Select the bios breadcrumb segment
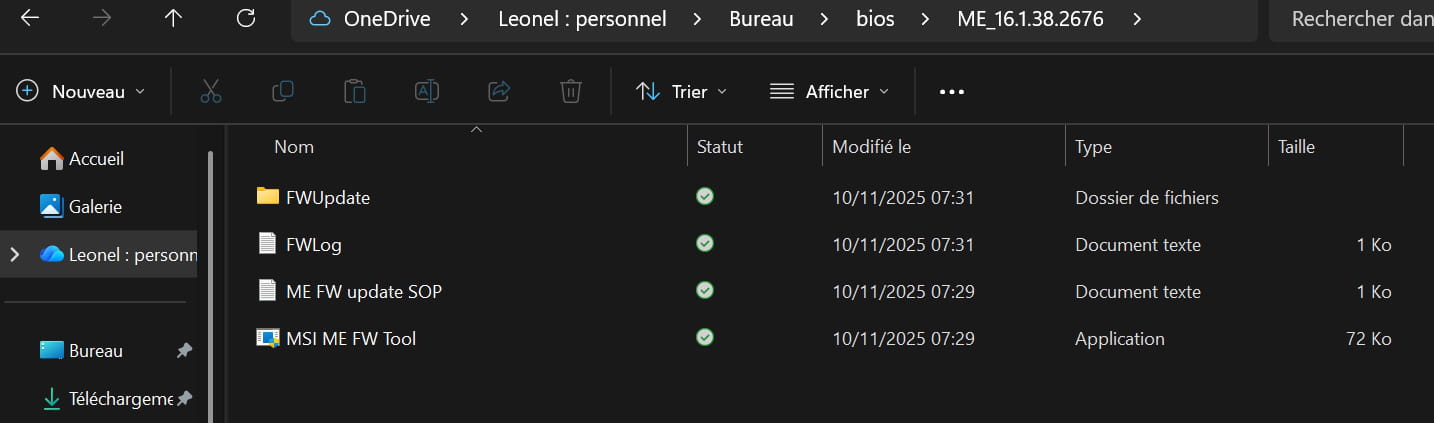The width and height of the screenshot is (1434, 423). tap(877, 19)
